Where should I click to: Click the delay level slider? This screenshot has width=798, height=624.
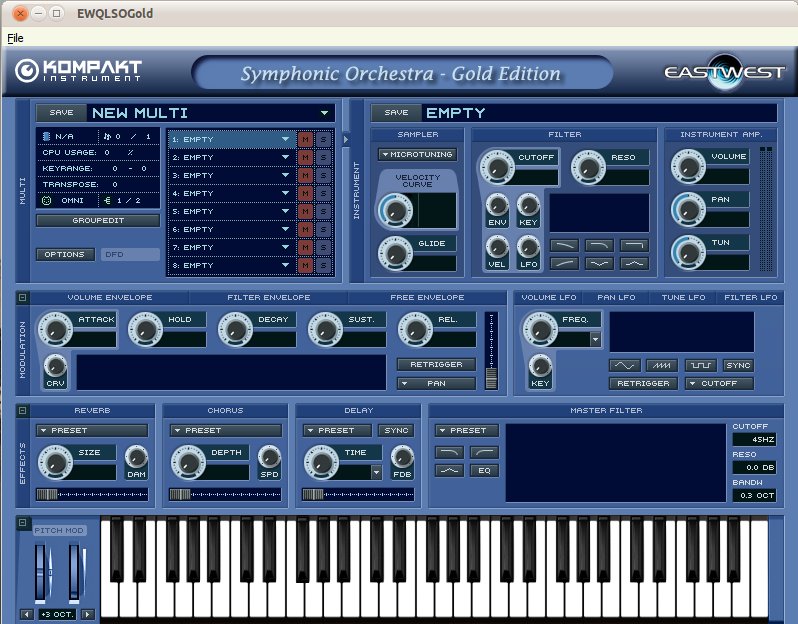tap(358, 494)
